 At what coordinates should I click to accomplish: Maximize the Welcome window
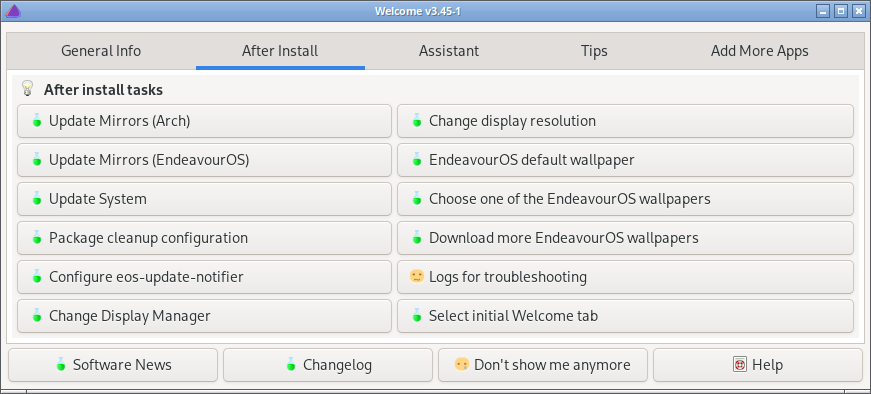pyautogui.click(x=840, y=11)
